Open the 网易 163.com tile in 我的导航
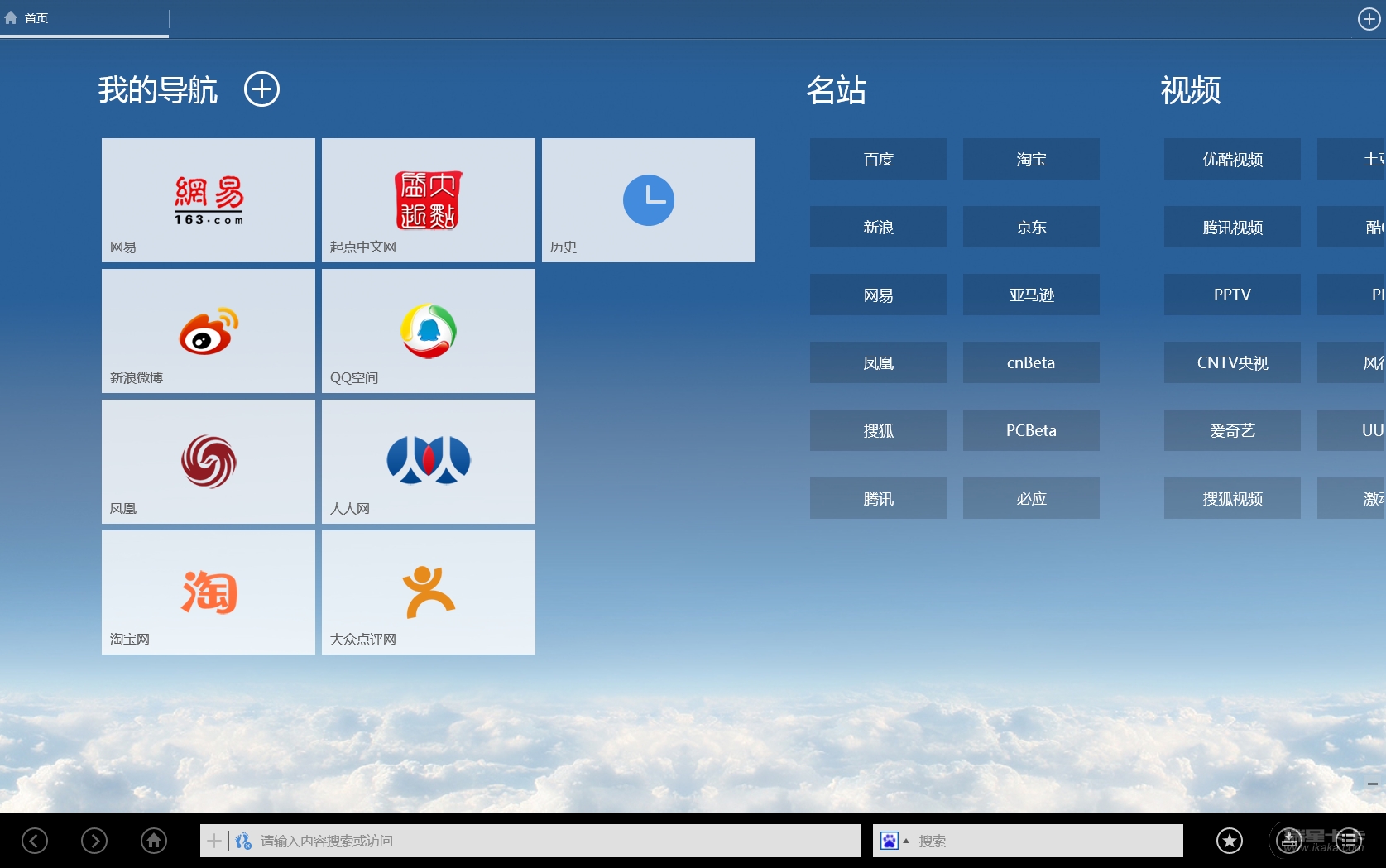Screen dimensions: 1386x868 tap(209, 200)
